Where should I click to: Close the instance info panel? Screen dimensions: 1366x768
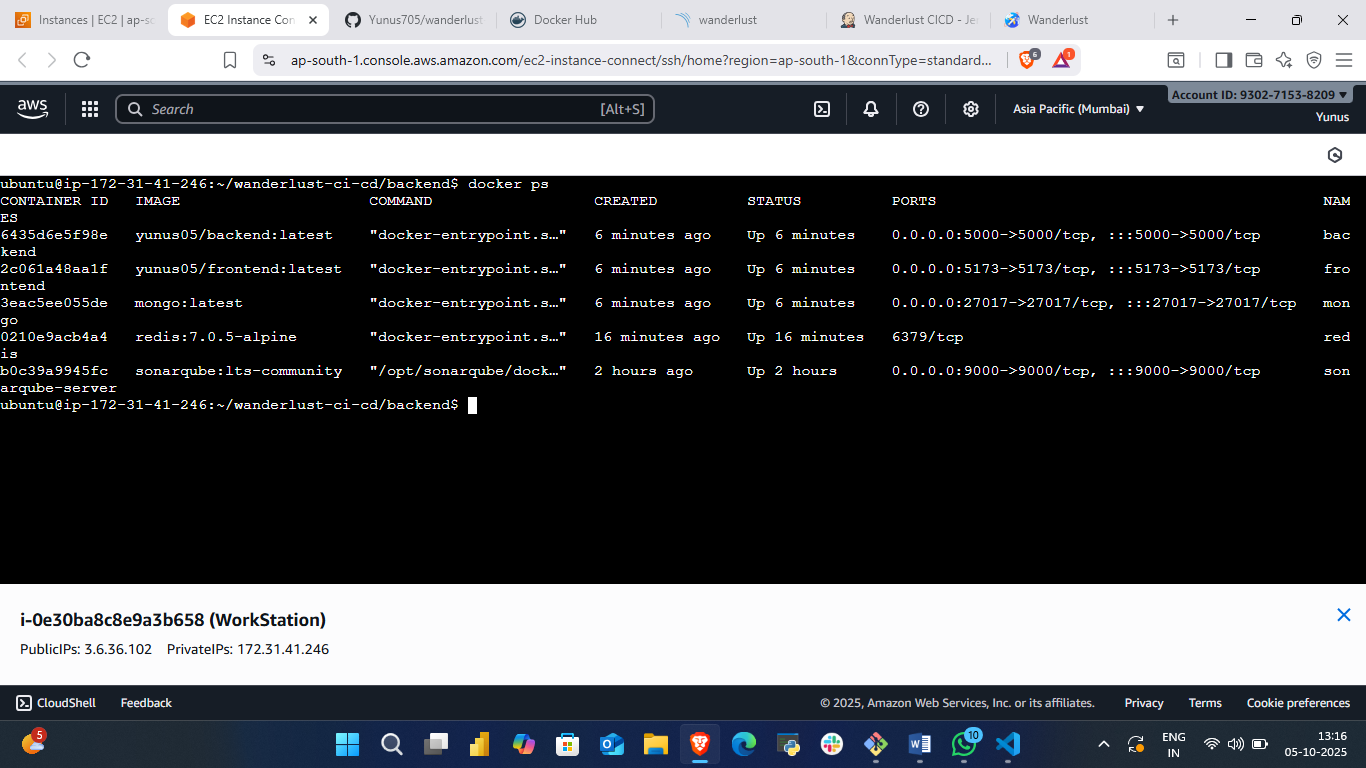coord(1344,615)
